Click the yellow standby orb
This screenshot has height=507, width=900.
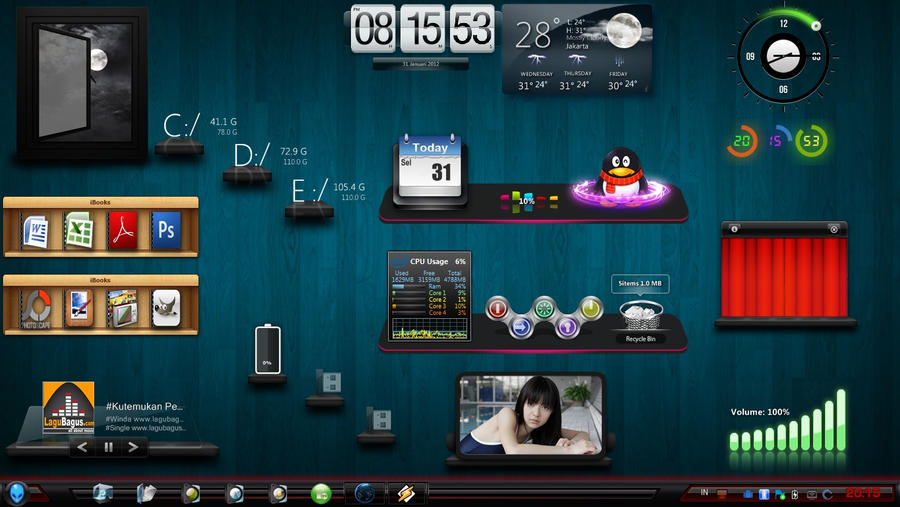(x=591, y=308)
